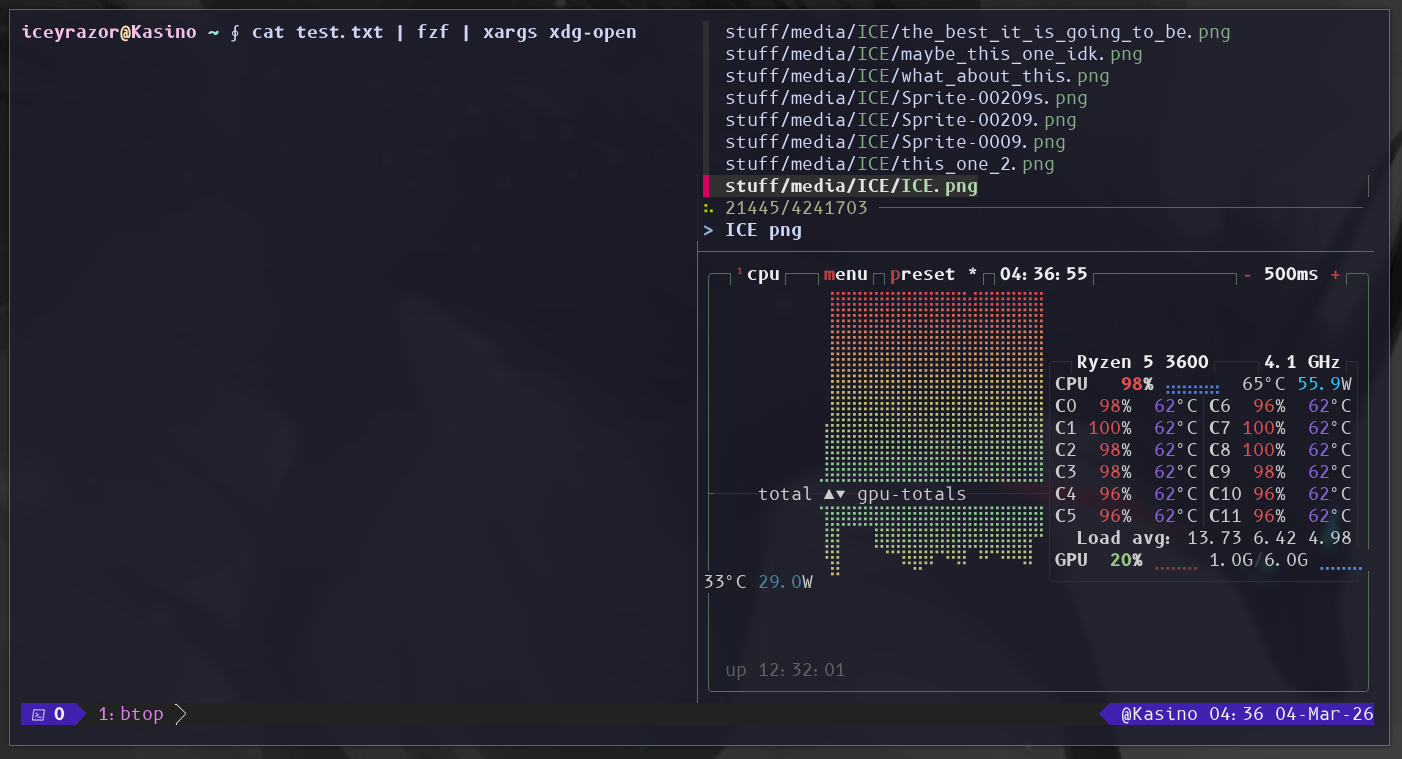Click the fzf query input 'ICE png'
Screen dimensions: 1402x759
(763, 230)
